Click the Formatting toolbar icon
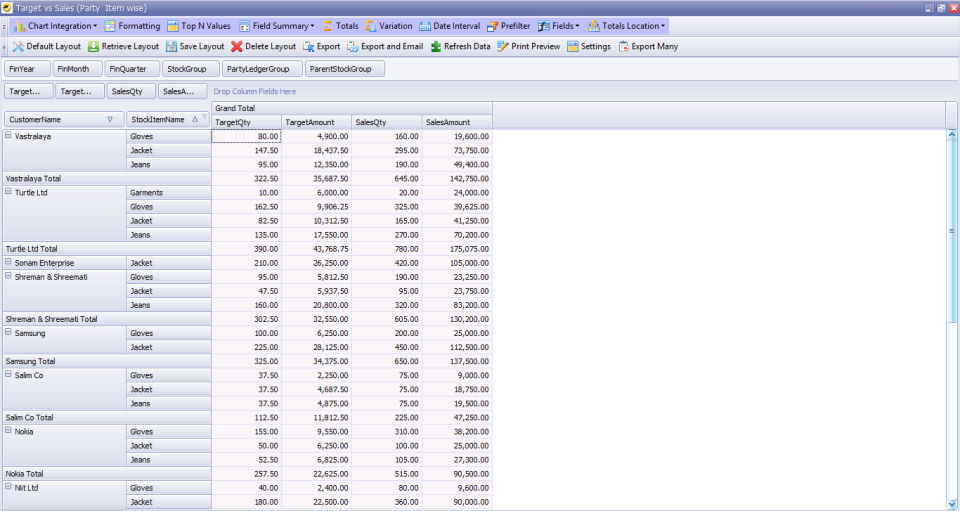Image resolution: width=960 pixels, height=511 pixels. pos(110,26)
